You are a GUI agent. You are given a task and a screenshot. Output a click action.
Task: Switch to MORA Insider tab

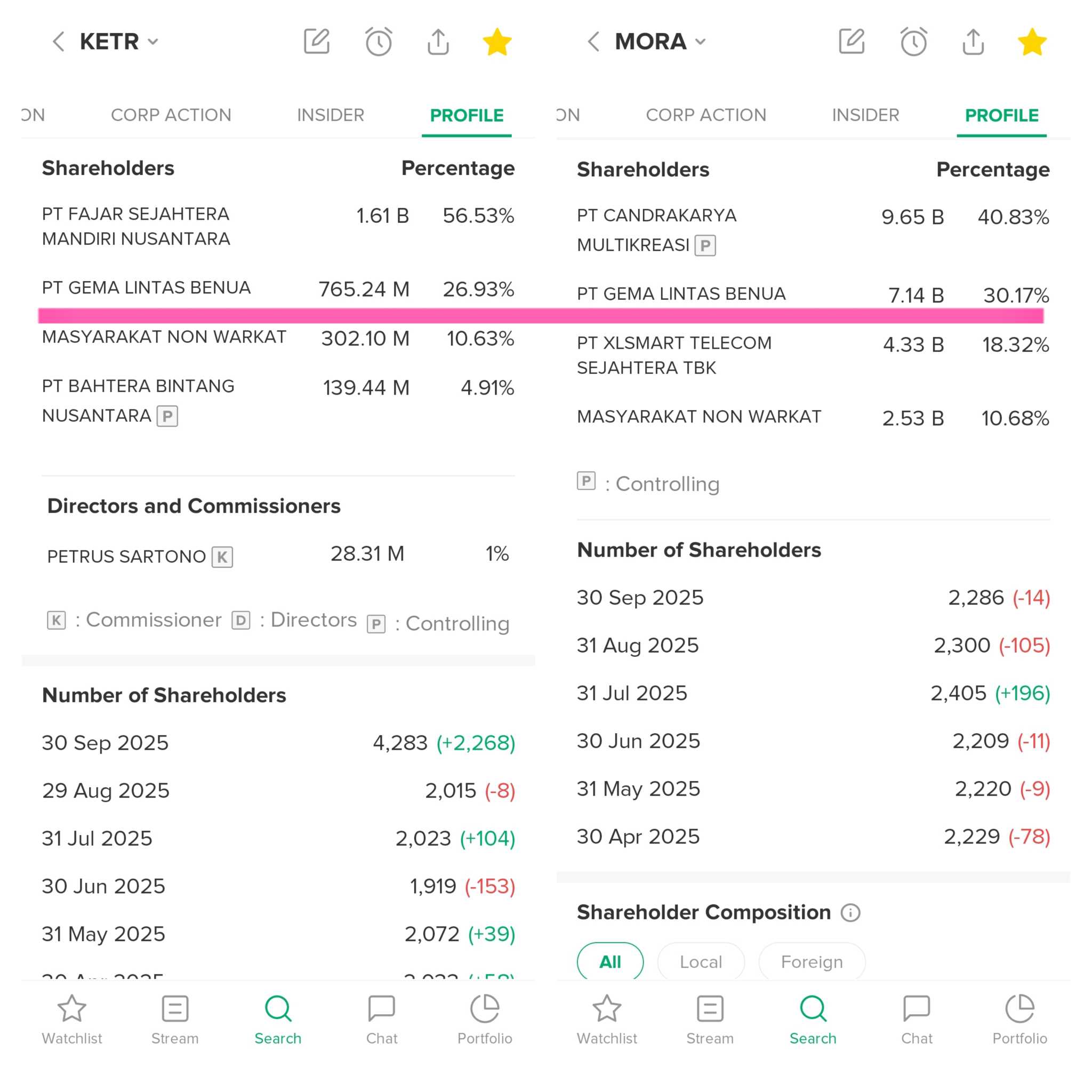click(865, 115)
